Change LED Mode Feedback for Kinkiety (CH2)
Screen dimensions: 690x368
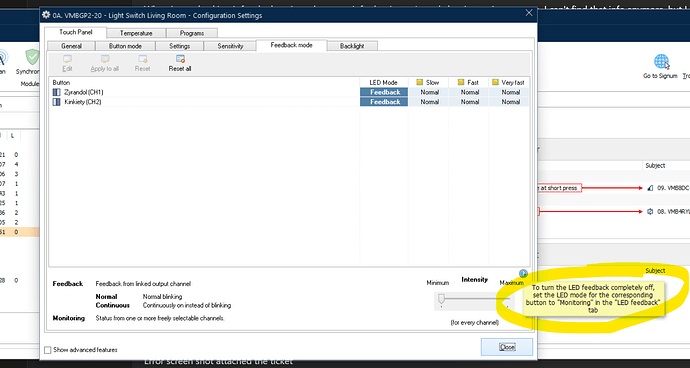tap(384, 102)
